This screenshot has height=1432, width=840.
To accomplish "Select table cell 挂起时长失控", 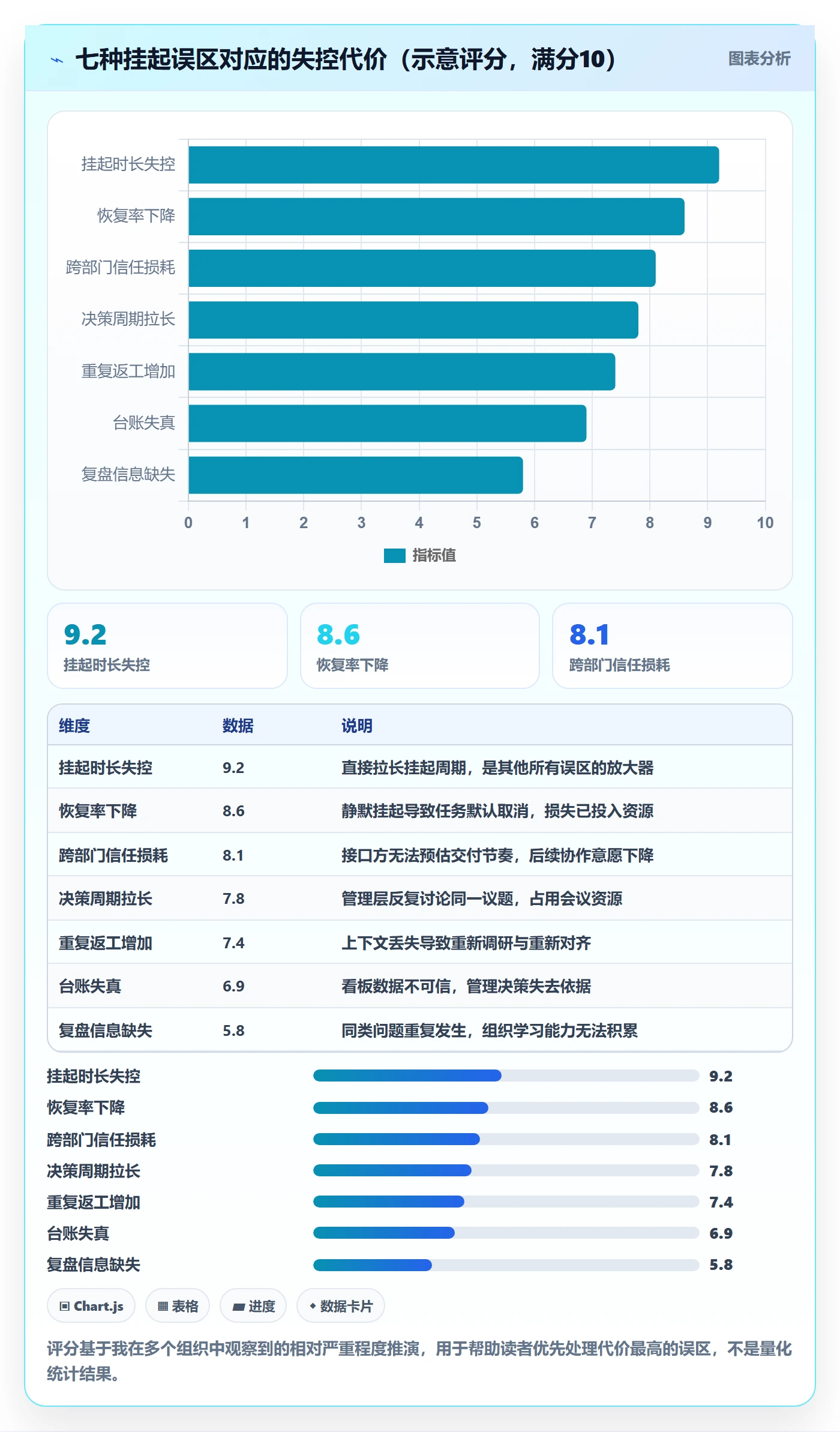I will point(106,768).
